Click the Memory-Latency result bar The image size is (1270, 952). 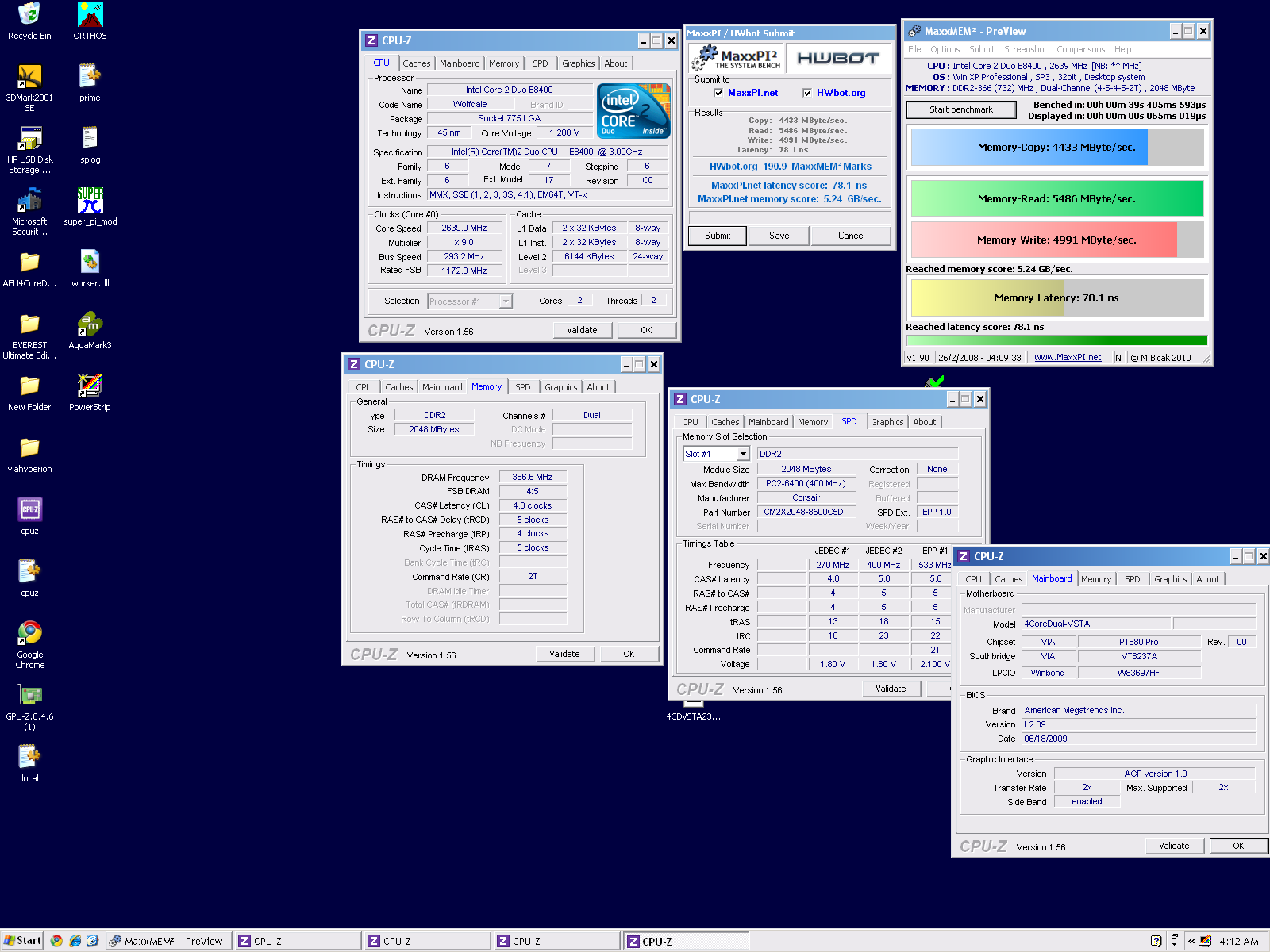(1057, 298)
